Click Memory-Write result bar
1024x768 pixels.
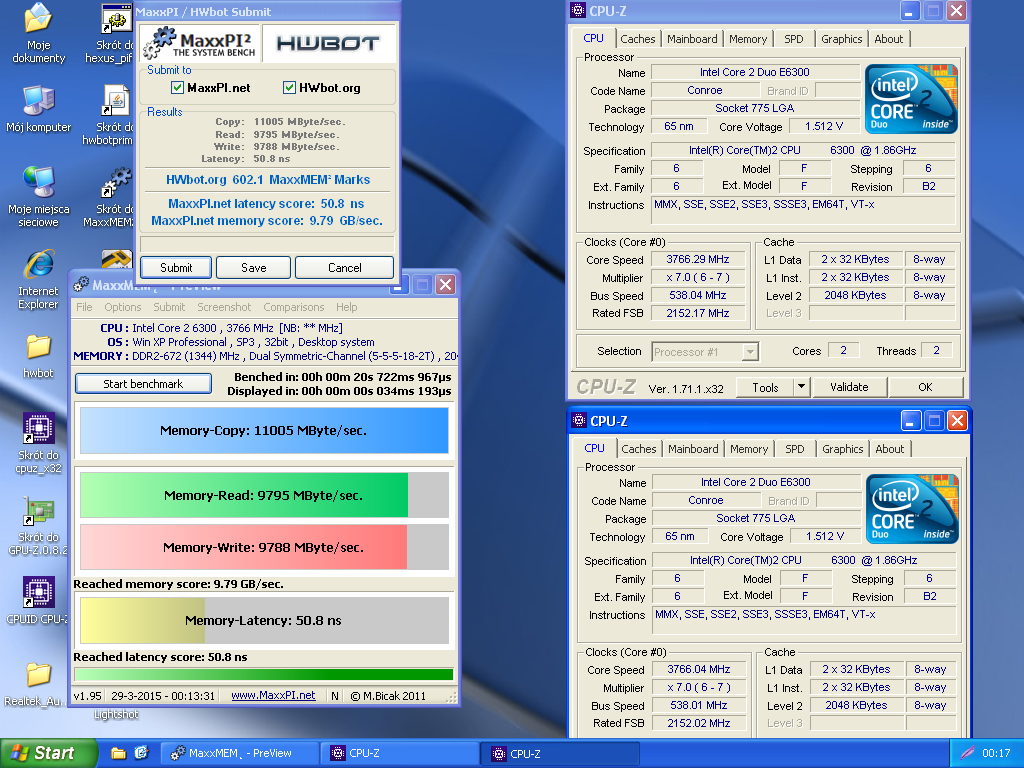[264, 547]
